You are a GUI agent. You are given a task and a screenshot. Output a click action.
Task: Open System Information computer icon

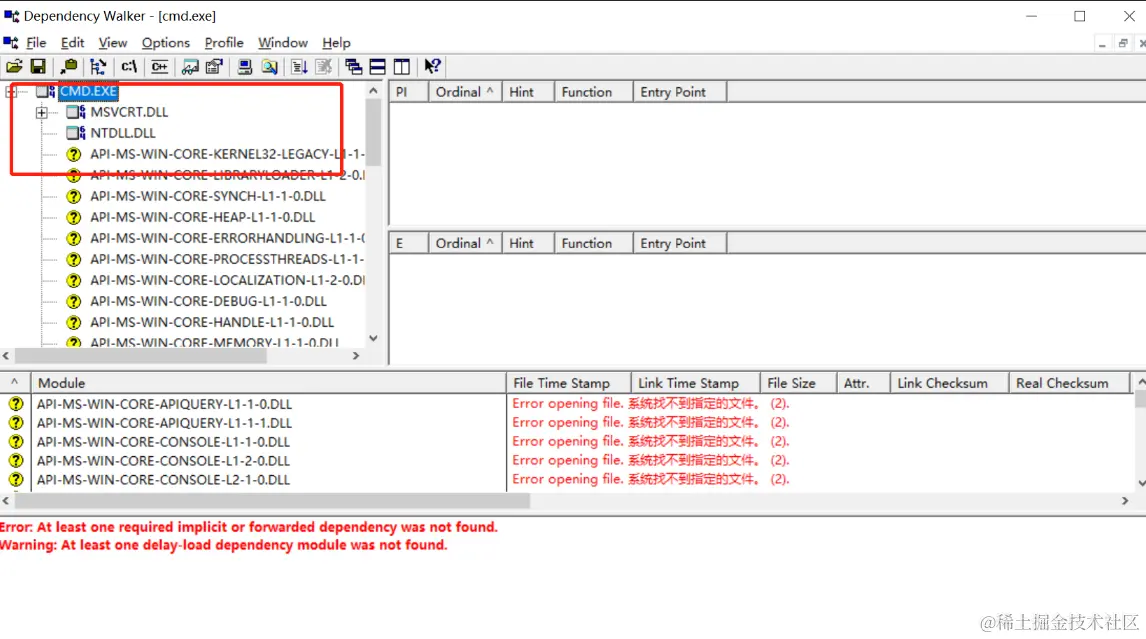[x=245, y=67]
